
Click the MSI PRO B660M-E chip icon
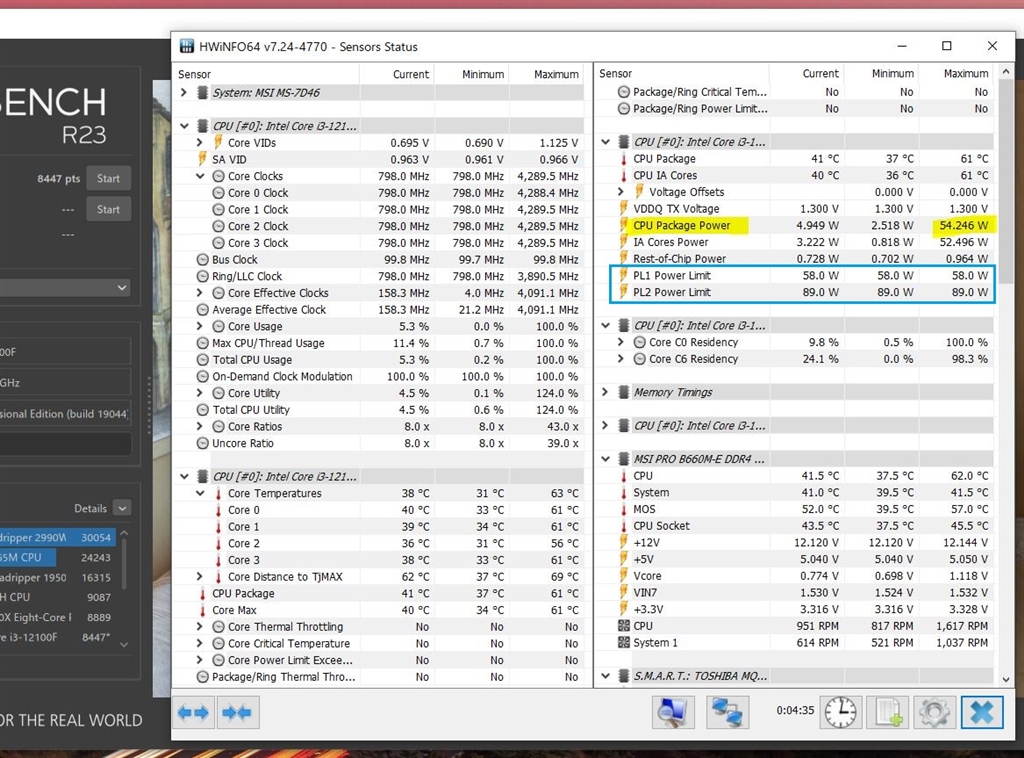(624, 459)
